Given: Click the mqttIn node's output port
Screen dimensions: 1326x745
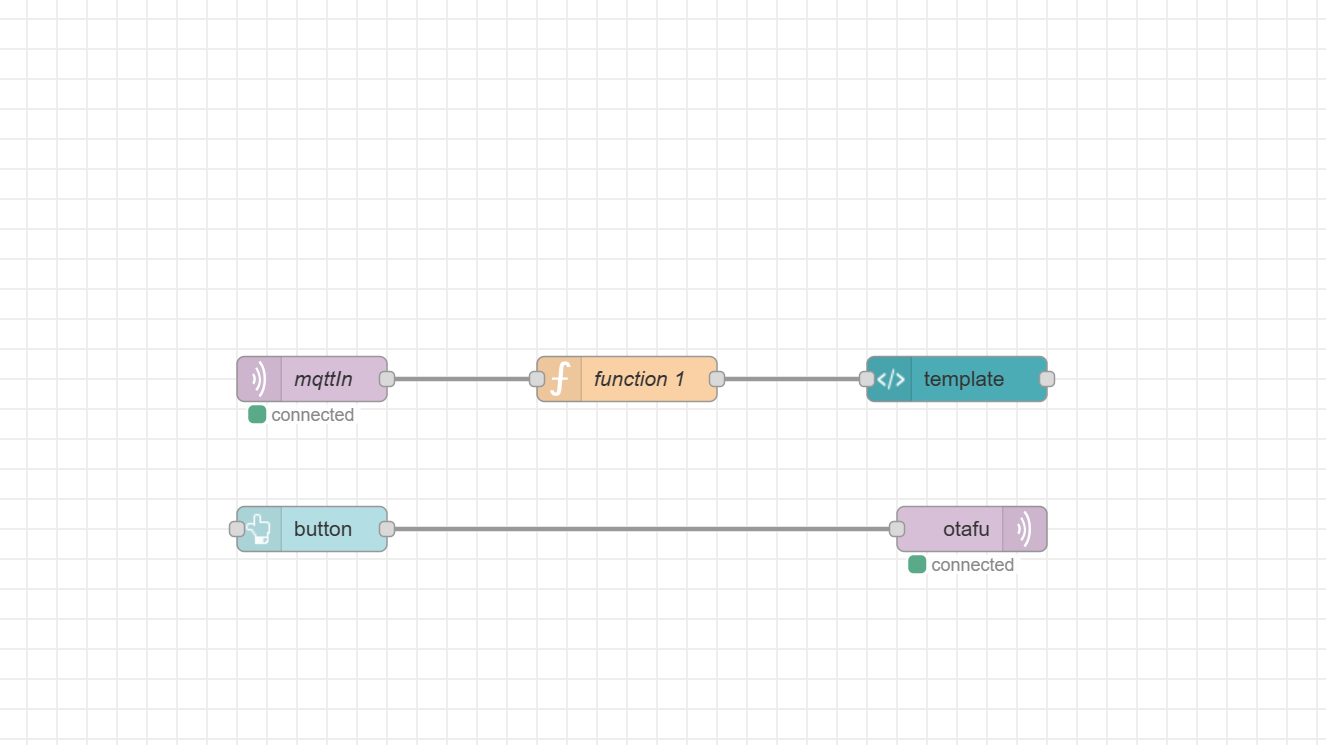Looking at the screenshot, I should 387,379.
